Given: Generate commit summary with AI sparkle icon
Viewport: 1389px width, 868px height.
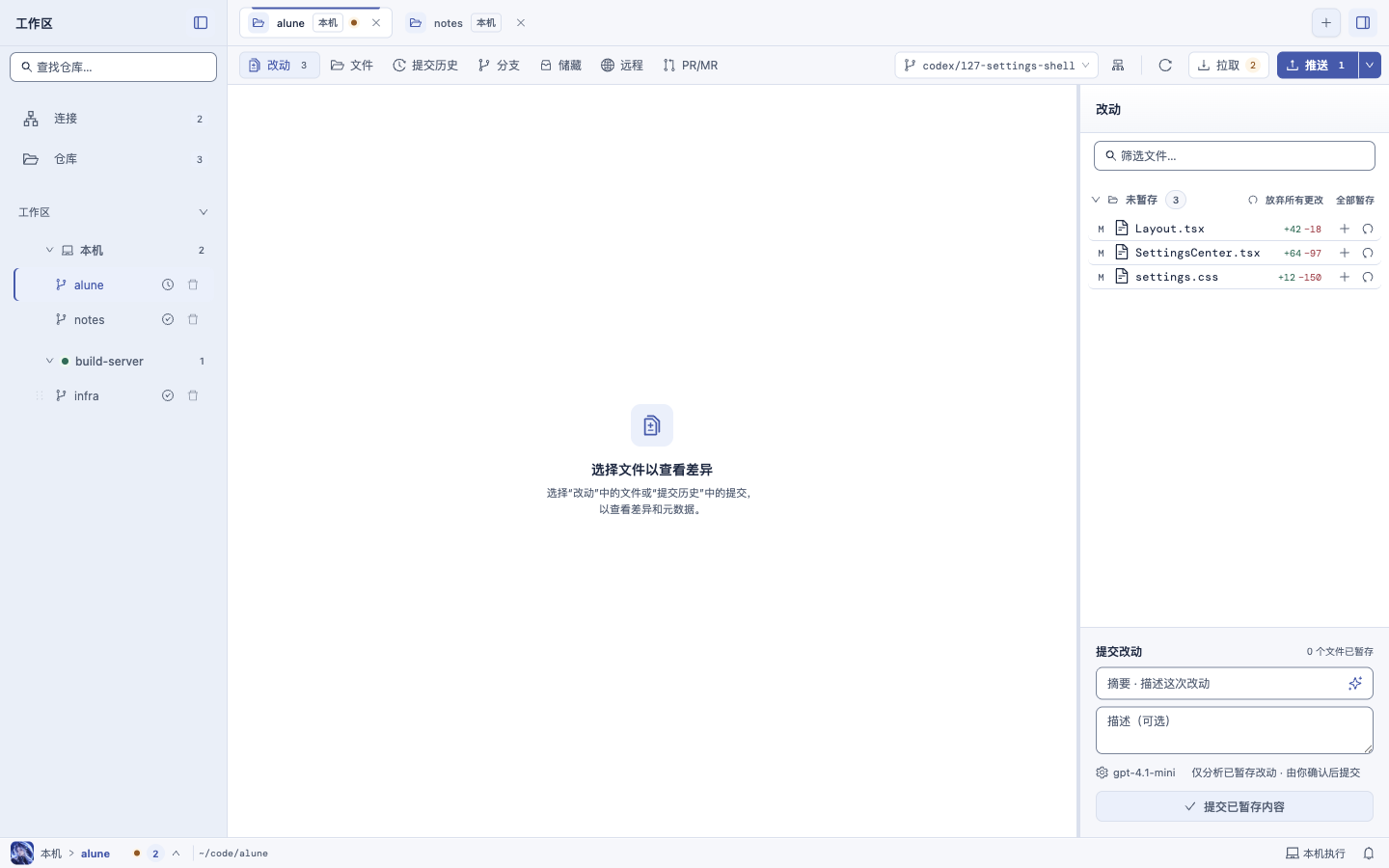Looking at the screenshot, I should [1355, 683].
